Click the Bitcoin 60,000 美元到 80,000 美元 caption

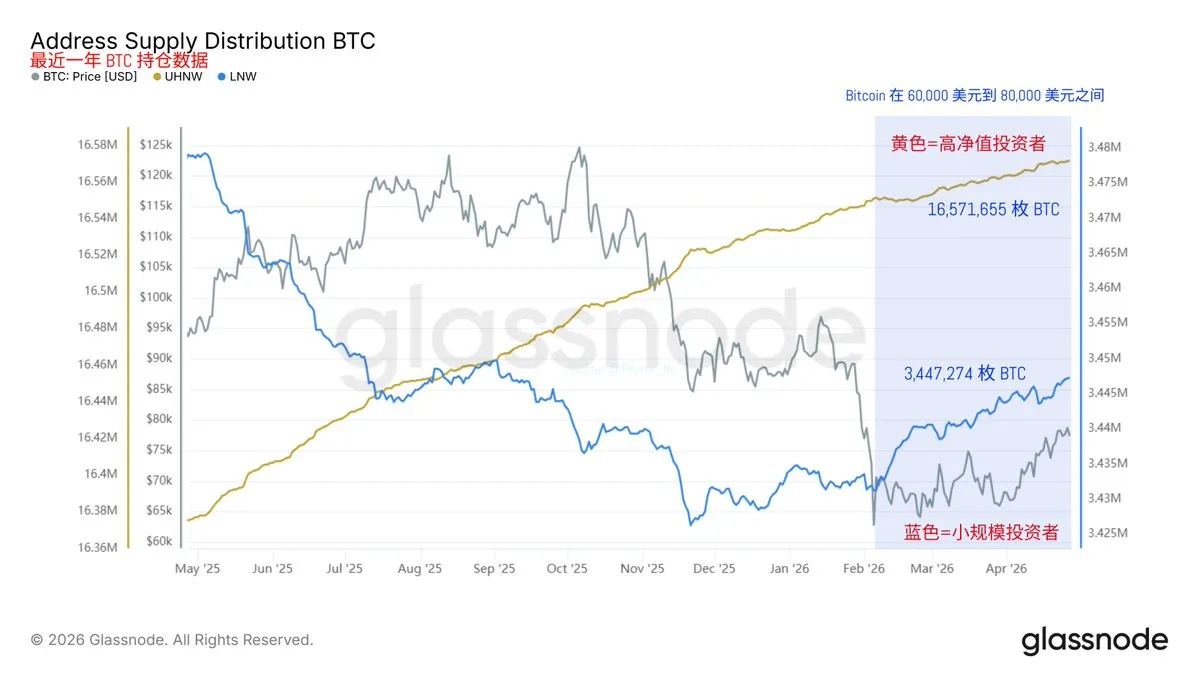974,96
